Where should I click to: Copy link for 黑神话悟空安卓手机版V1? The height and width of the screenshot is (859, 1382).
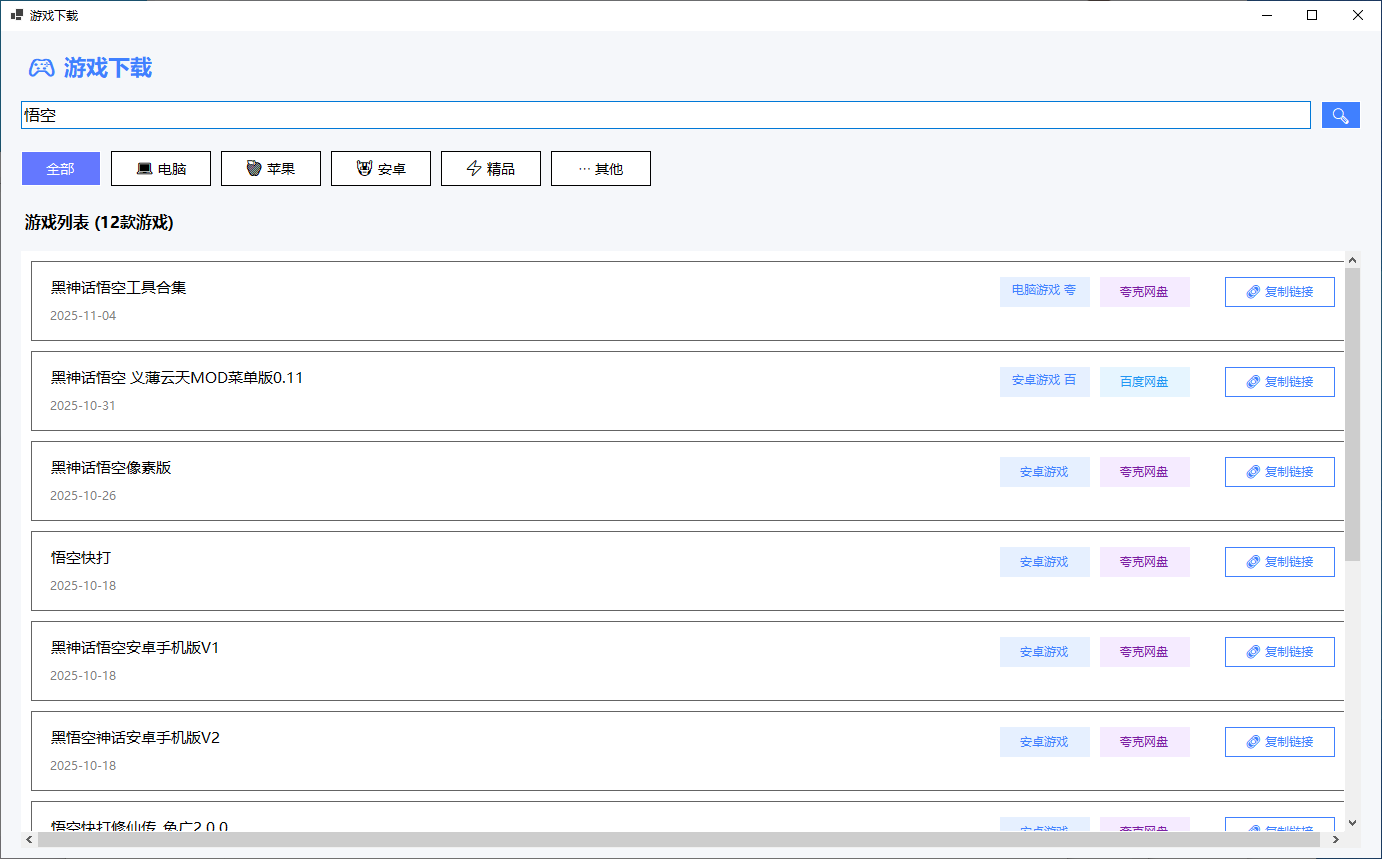click(1279, 652)
